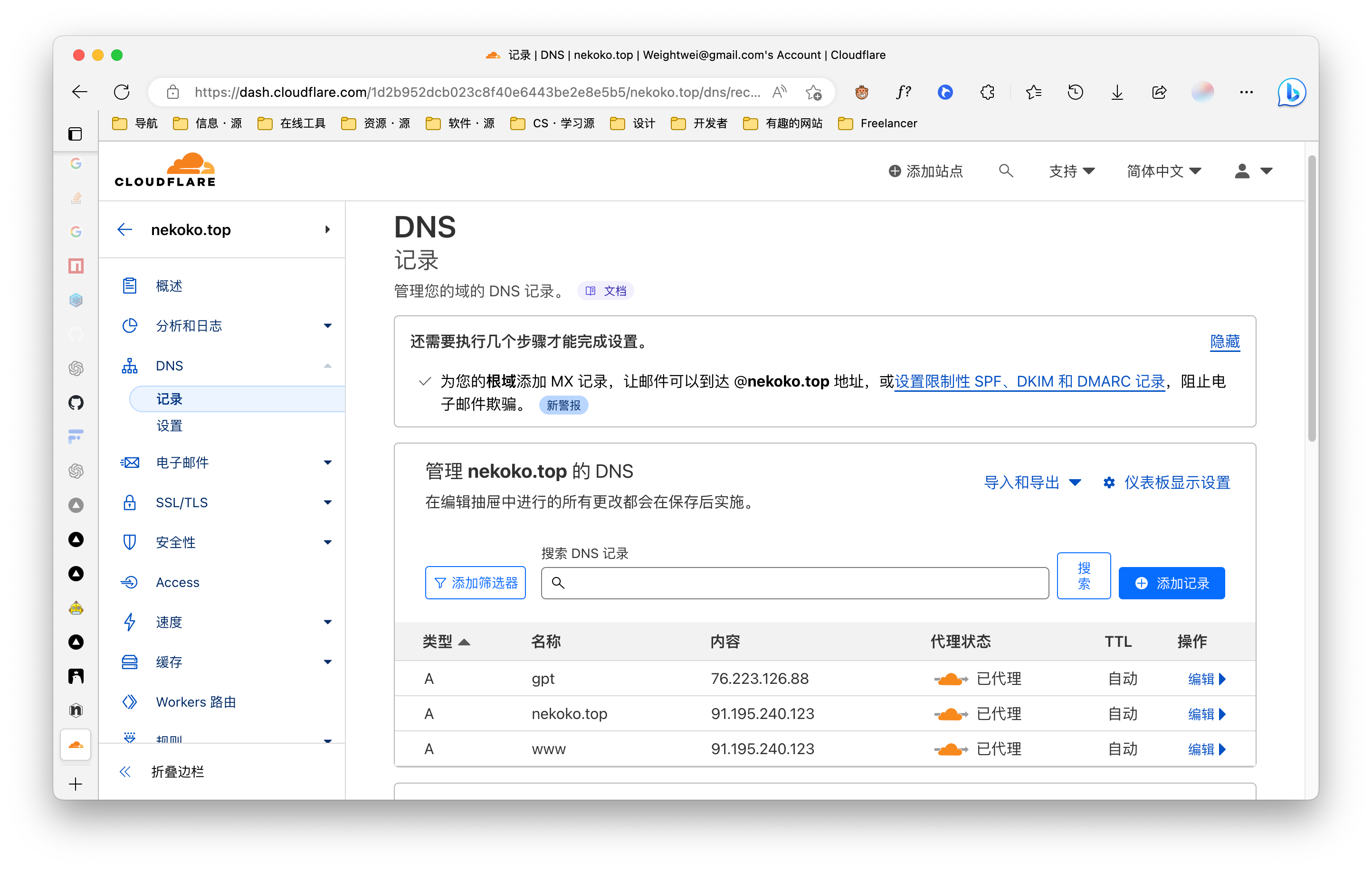Open GitHub icon in browser vertical tabs

click(x=76, y=403)
